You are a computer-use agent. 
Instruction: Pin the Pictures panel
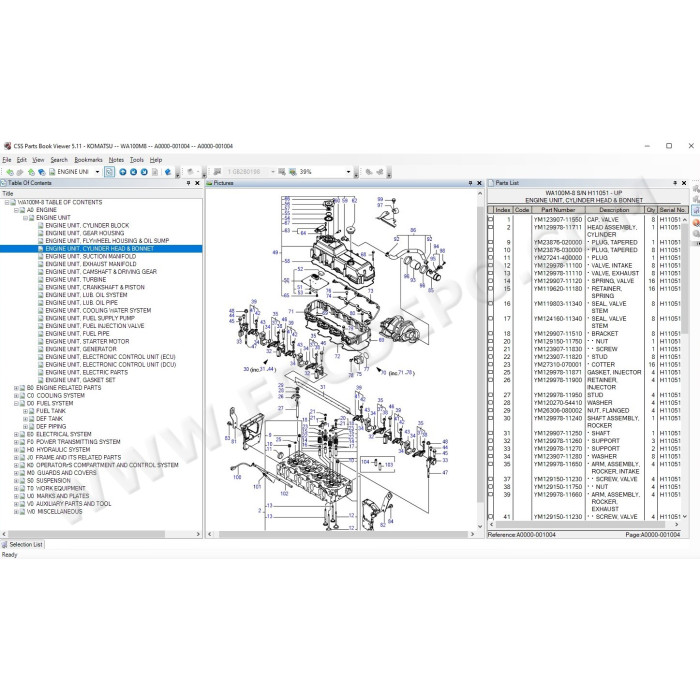point(470,183)
